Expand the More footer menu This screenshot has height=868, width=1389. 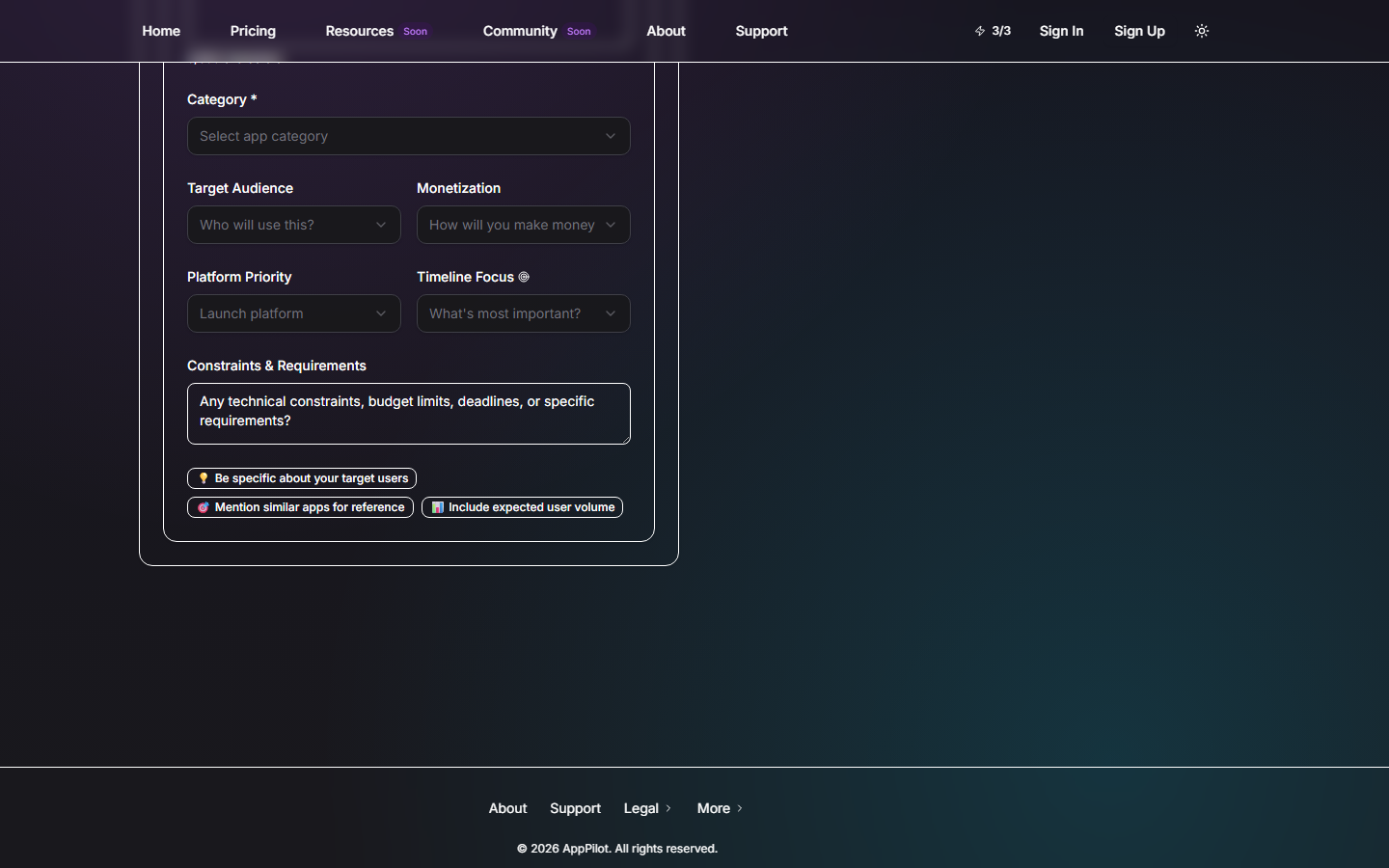(719, 808)
